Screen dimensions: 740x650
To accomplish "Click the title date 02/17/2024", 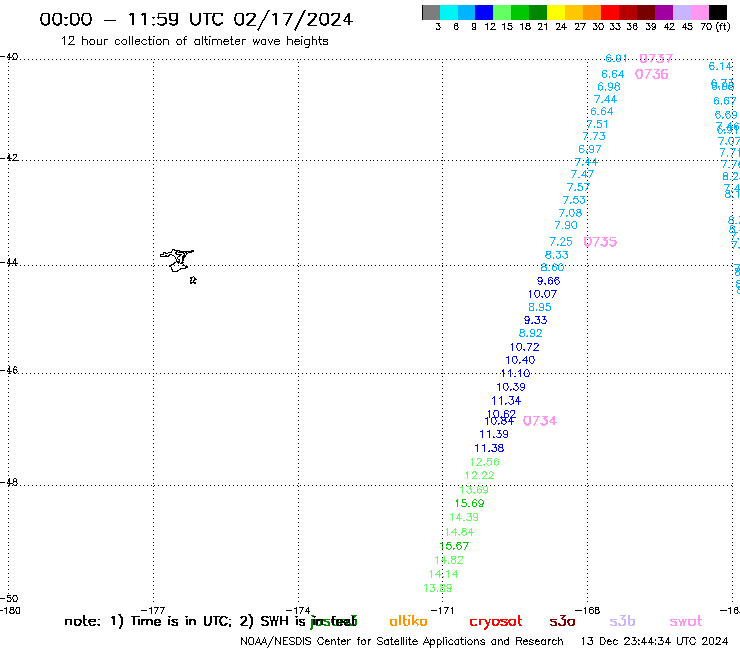I will (x=293, y=20).
